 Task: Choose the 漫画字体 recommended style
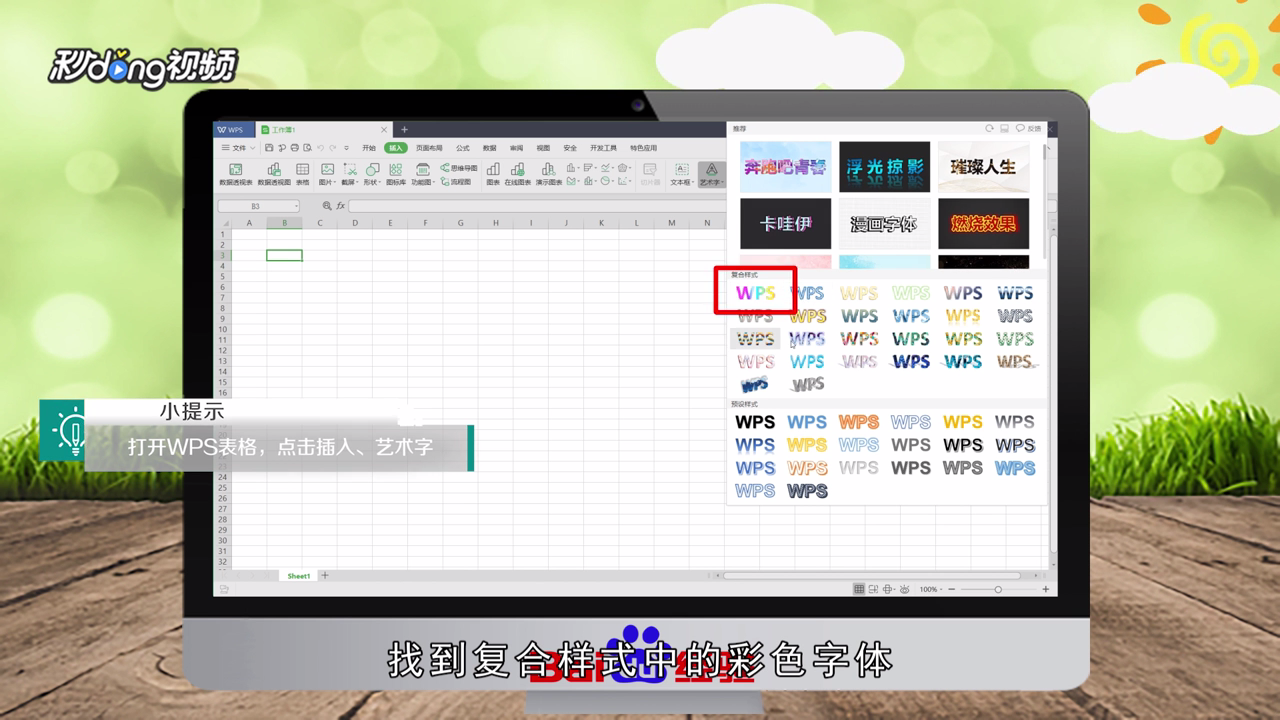(x=884, y=223)
